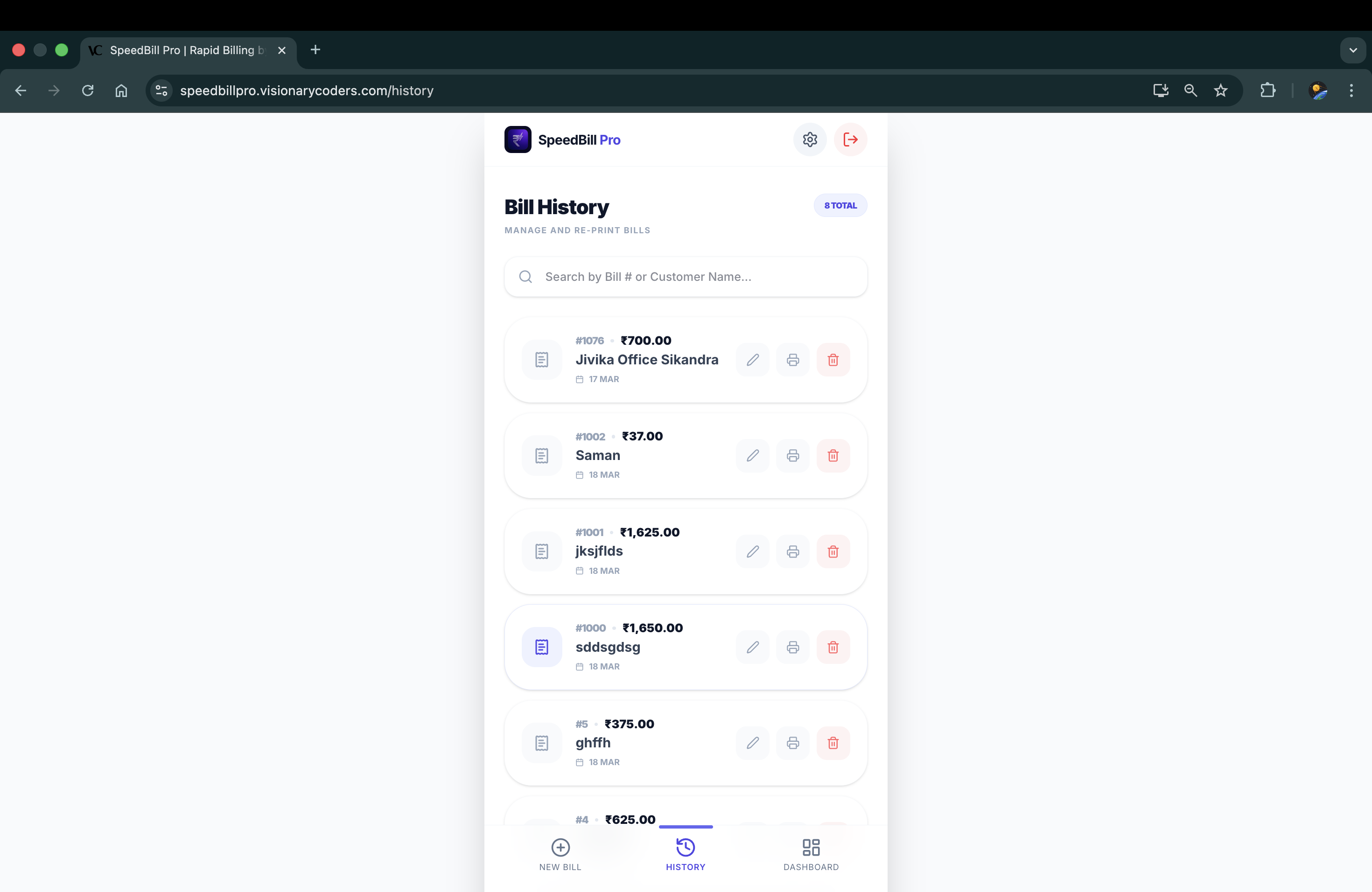Click the 8 TOTAL badge
Viewport: 1372px width, 892px height.
tap(840, 206)
